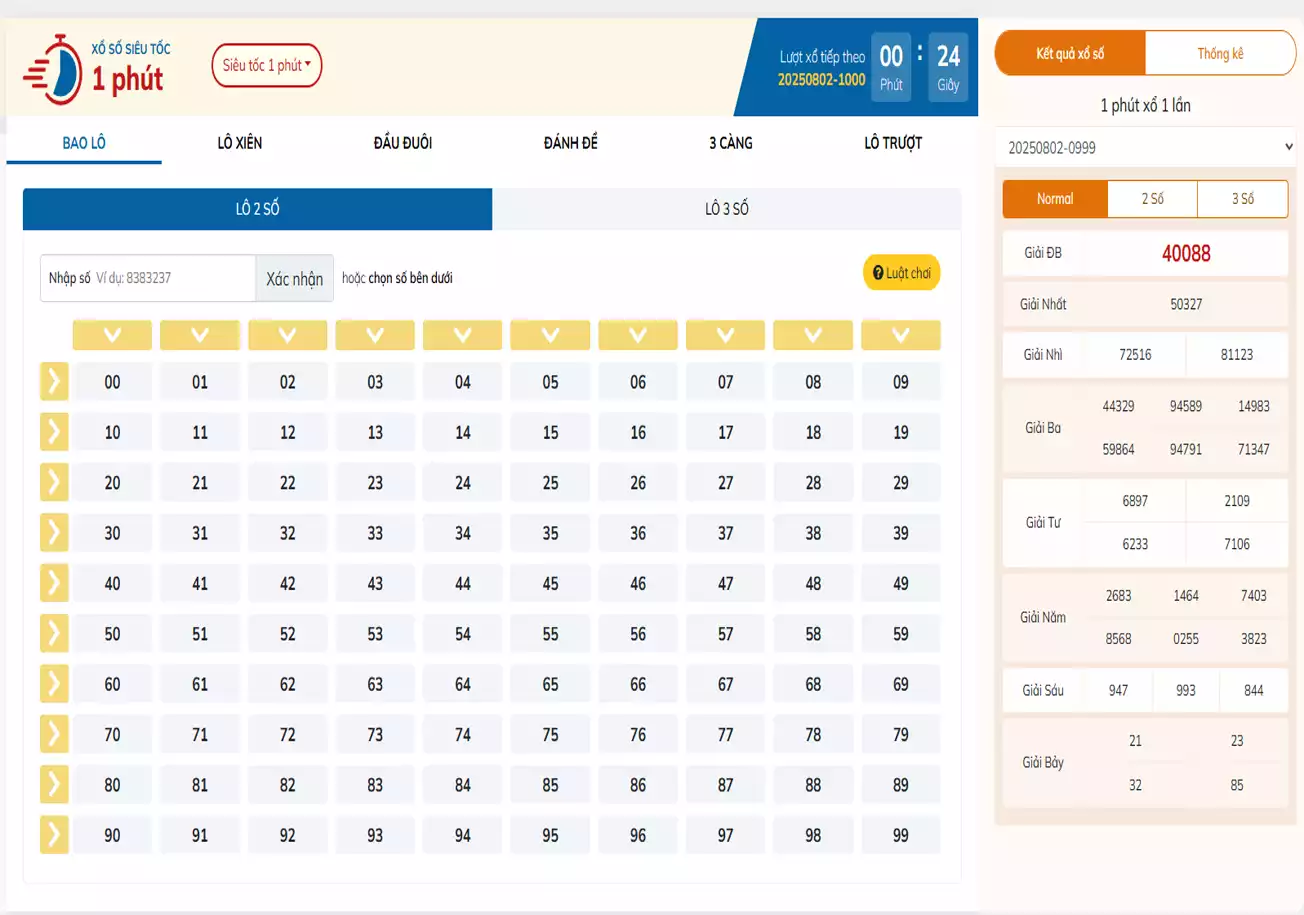Switch to ĐẦU ĐUÔI tab

pyautogui.click(x=403, y=143)
